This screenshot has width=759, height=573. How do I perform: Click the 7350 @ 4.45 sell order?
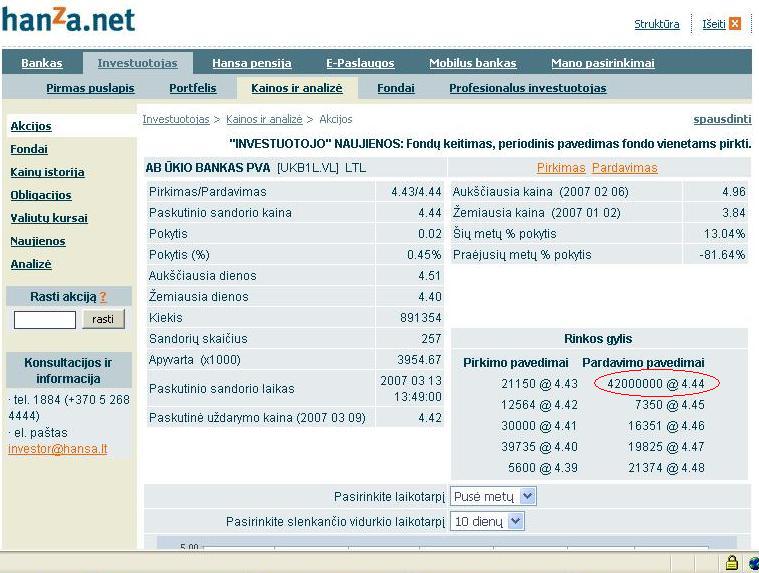click(669, 405)
